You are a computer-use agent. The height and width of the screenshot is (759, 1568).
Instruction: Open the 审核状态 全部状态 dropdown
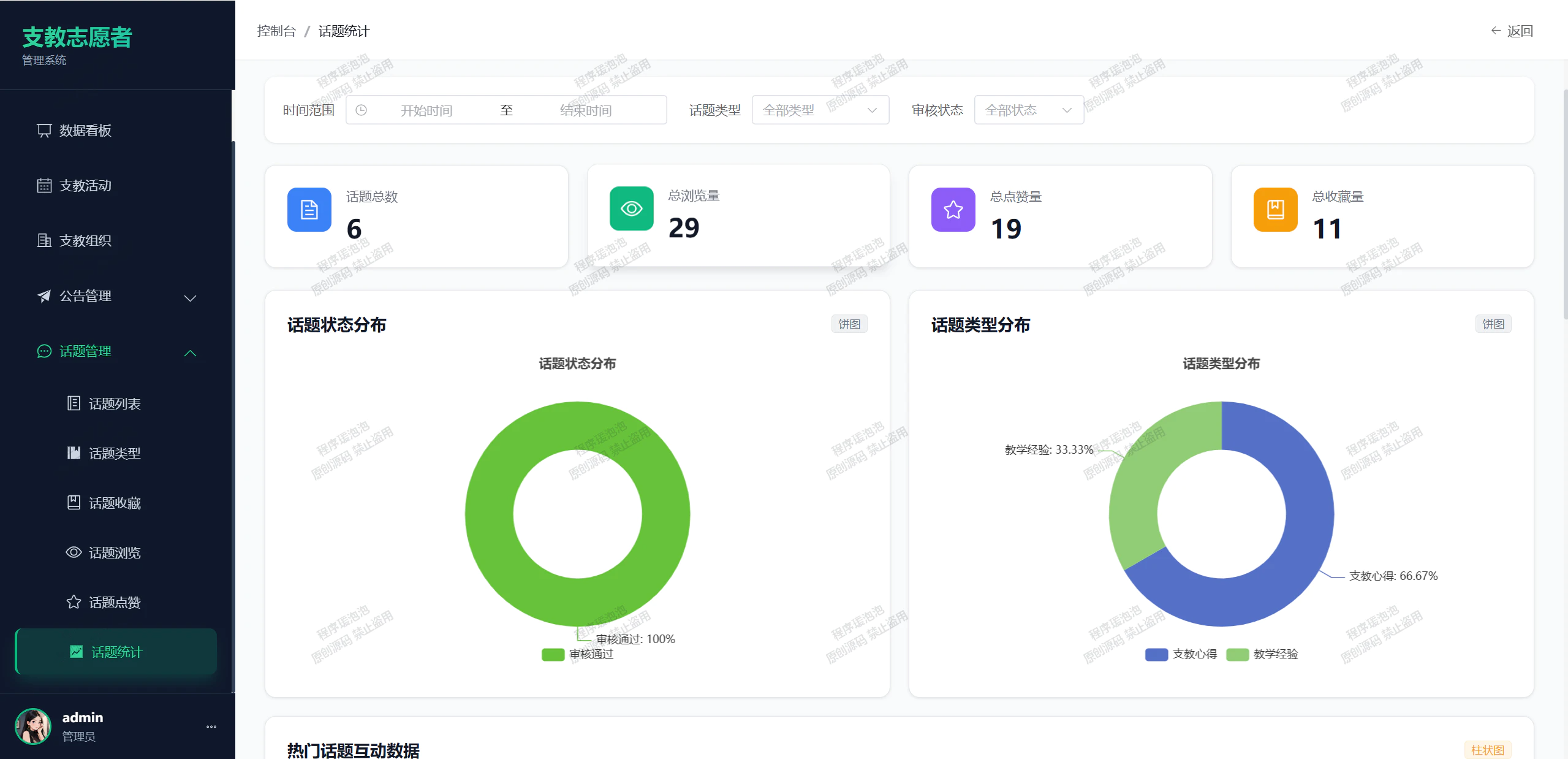point(1029,110)
